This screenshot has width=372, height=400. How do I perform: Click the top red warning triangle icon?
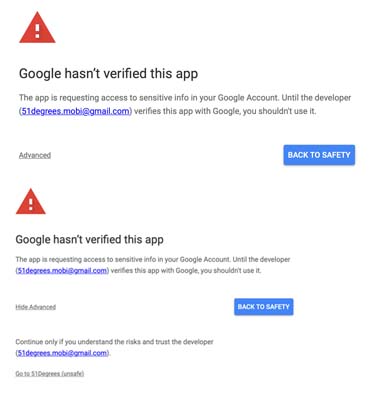pyautogui.click(x=37, y=28)
